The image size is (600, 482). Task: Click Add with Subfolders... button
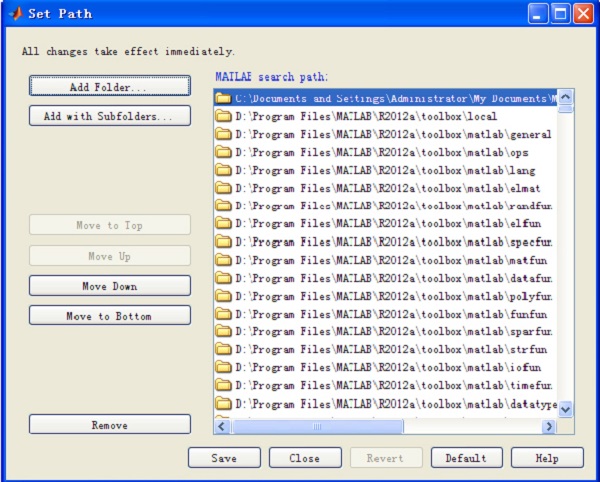pos(110,116)
